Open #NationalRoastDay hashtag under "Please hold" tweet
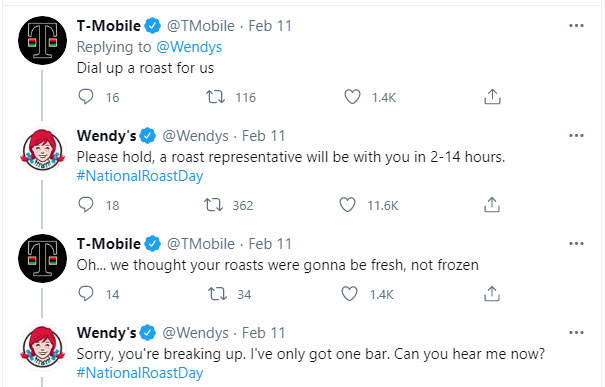Image resolution: width=605 pixels, height=387 pixels. (x=140, y=176)
